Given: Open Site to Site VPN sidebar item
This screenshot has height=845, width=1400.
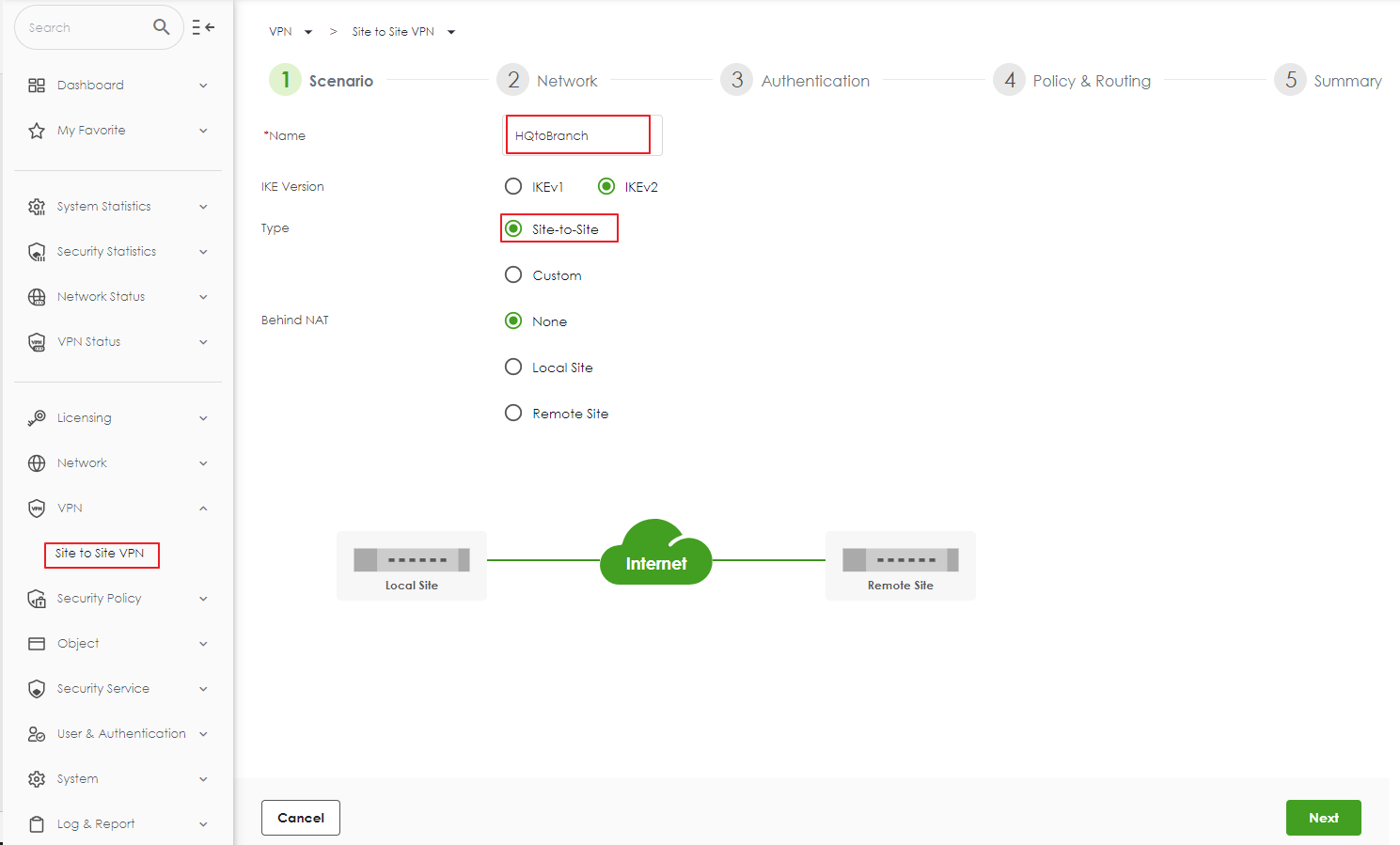Looking at the screenshot, I should [101, 554].
